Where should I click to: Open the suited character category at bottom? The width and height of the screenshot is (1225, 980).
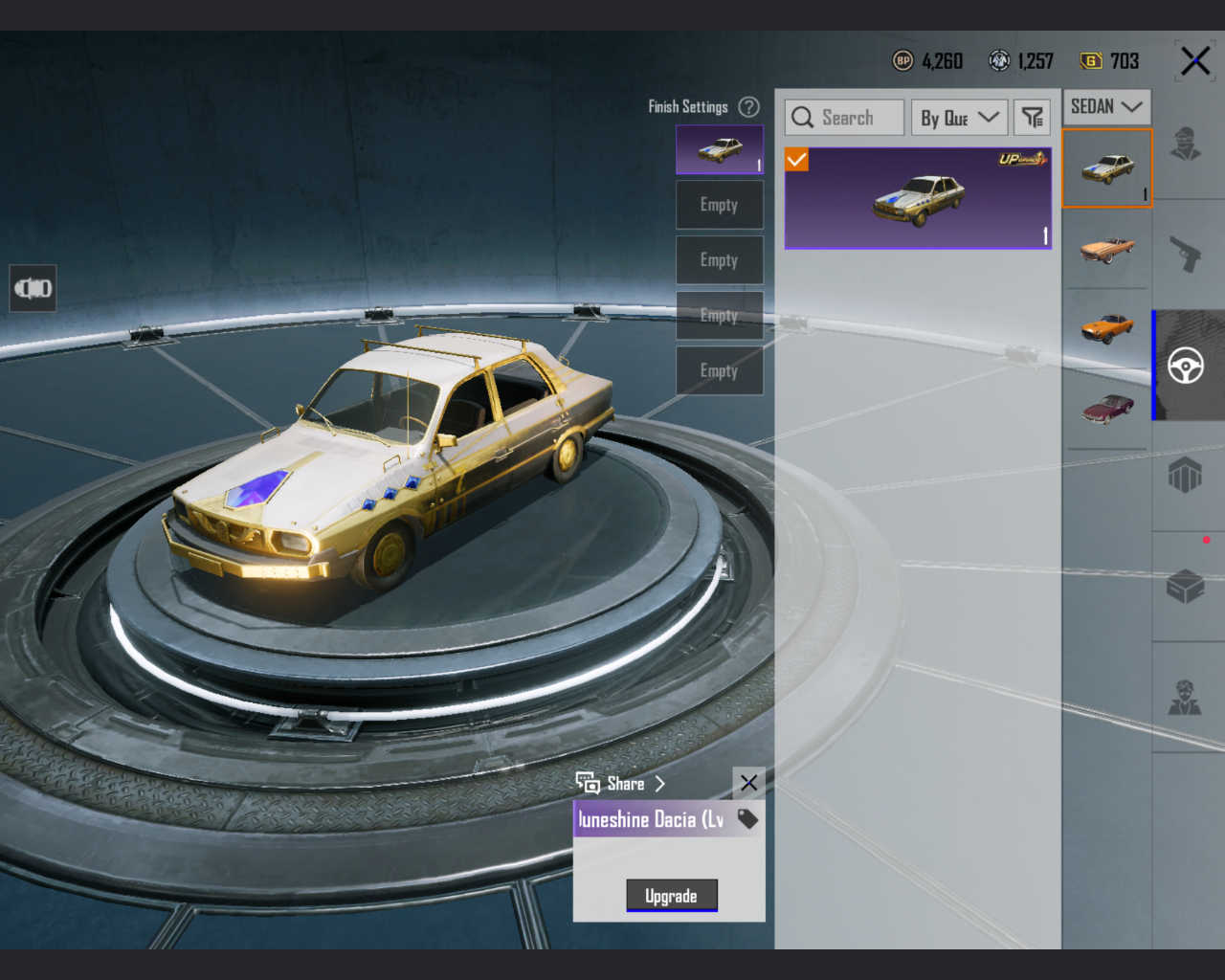click(x=1185, y=698)
